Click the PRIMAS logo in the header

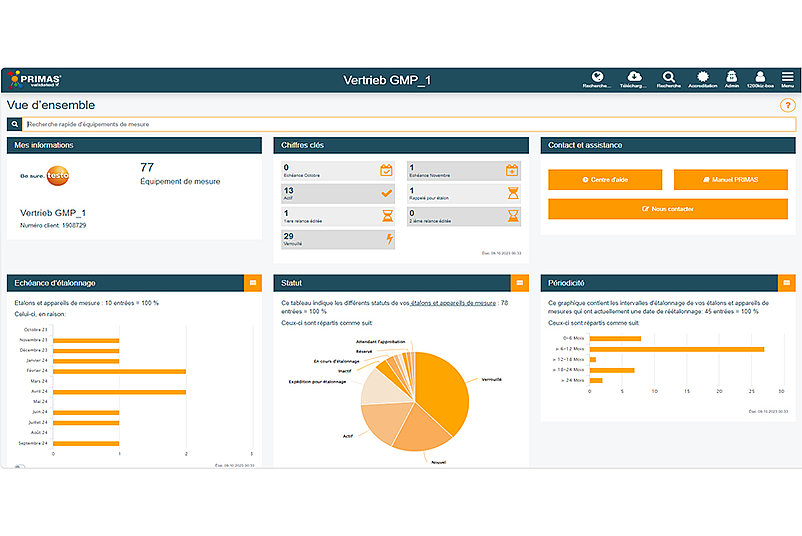pos(35,79)
